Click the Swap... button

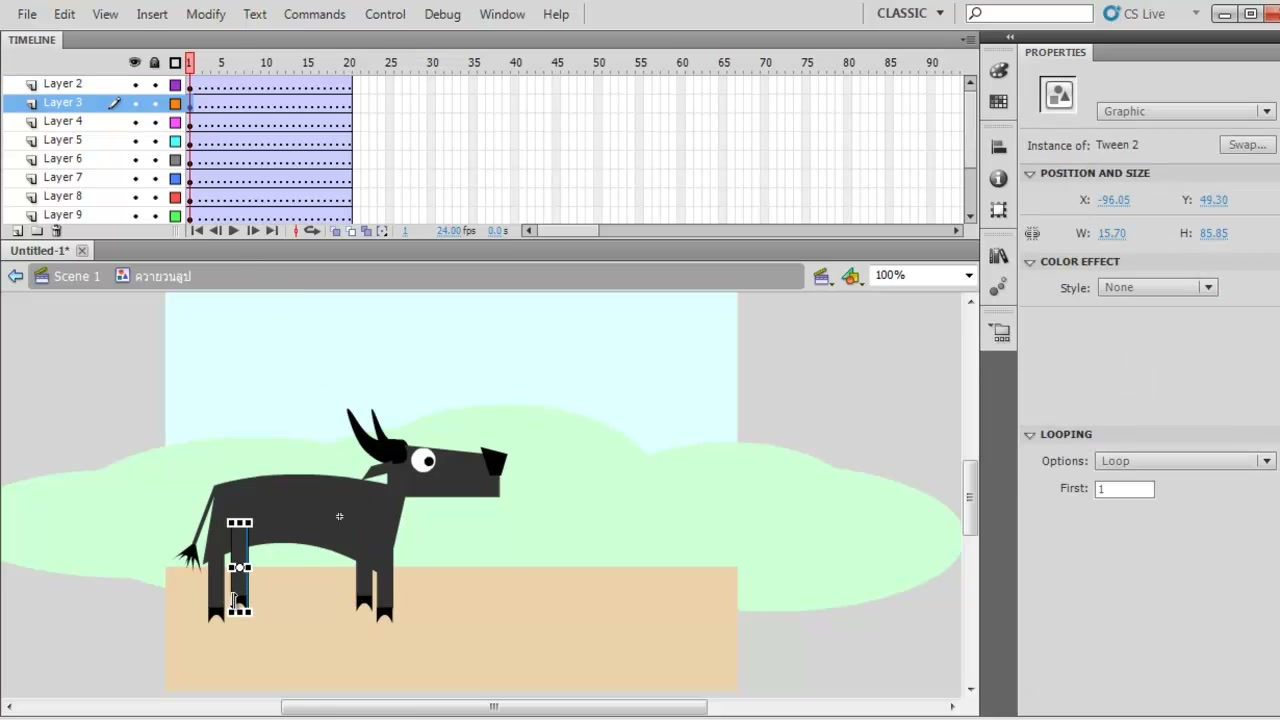pos(1247,145)
